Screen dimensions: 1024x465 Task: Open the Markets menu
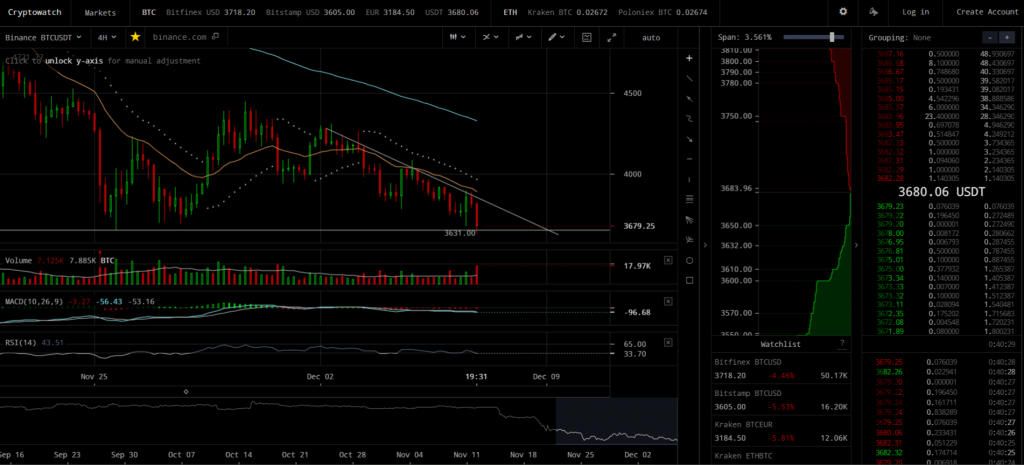point(99,12)
